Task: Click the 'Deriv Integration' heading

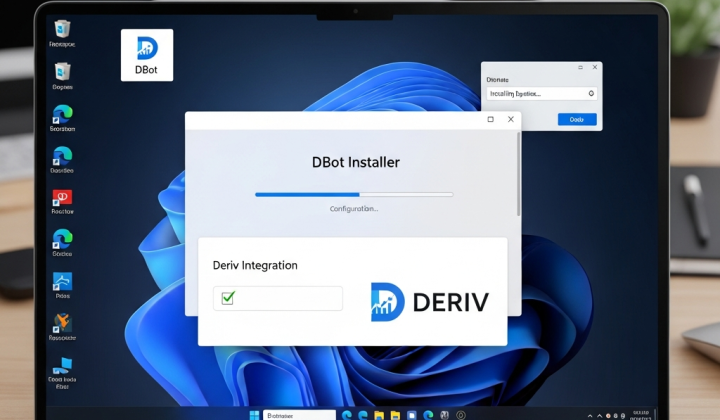Action: click(x=255, y=265)
